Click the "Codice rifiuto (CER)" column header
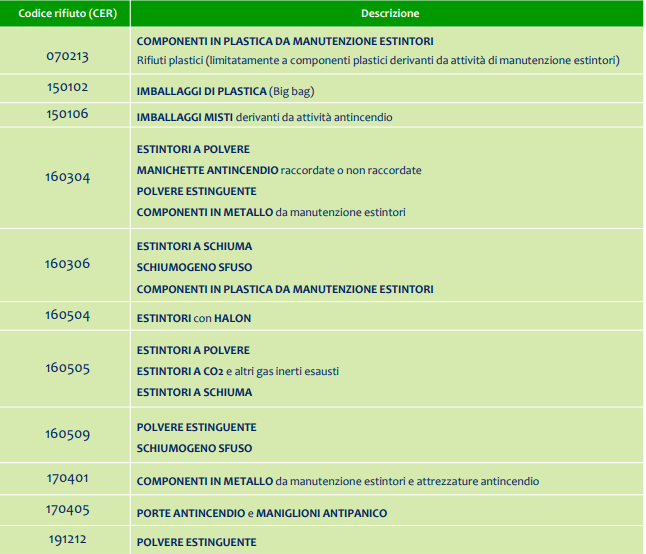The height and width of the screenshot is (554, 646). point(67,14)
